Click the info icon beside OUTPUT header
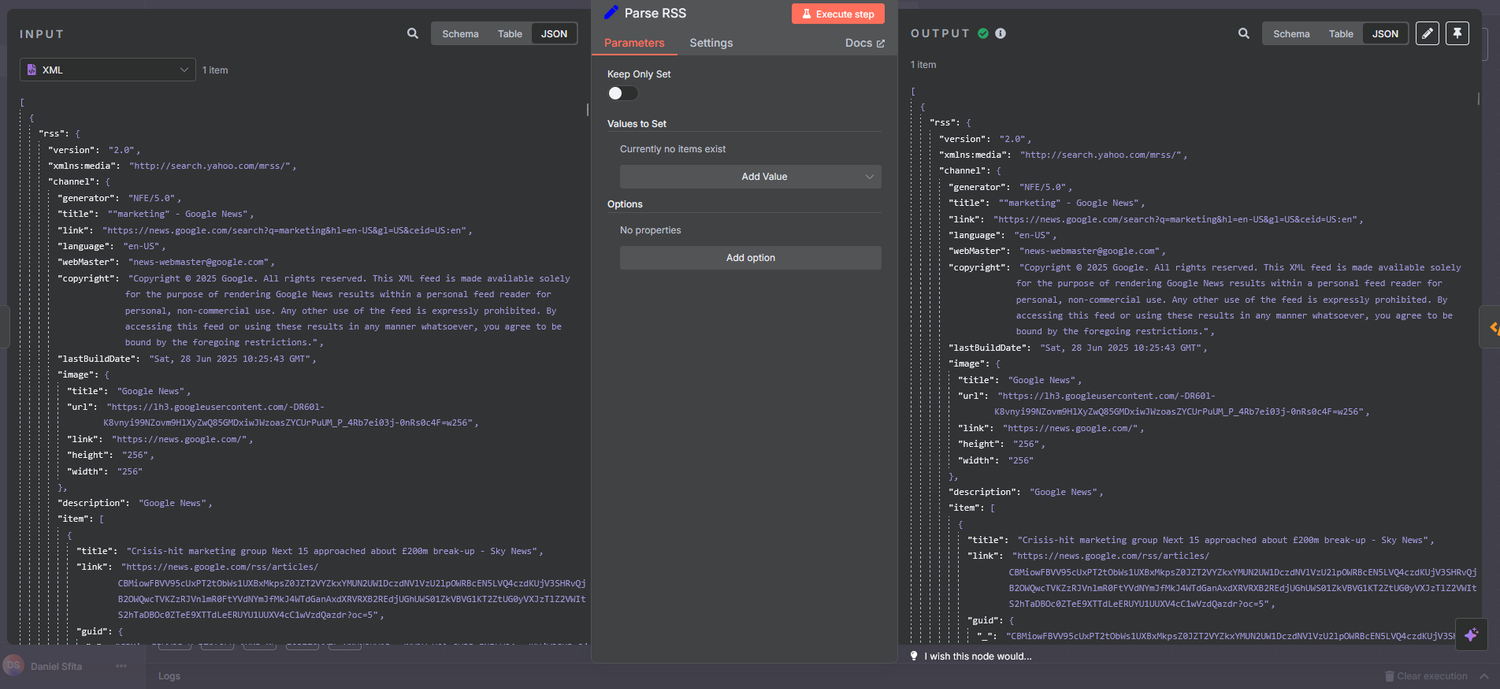Viewport: 1500px width, 689px height. coord(1000,32)
